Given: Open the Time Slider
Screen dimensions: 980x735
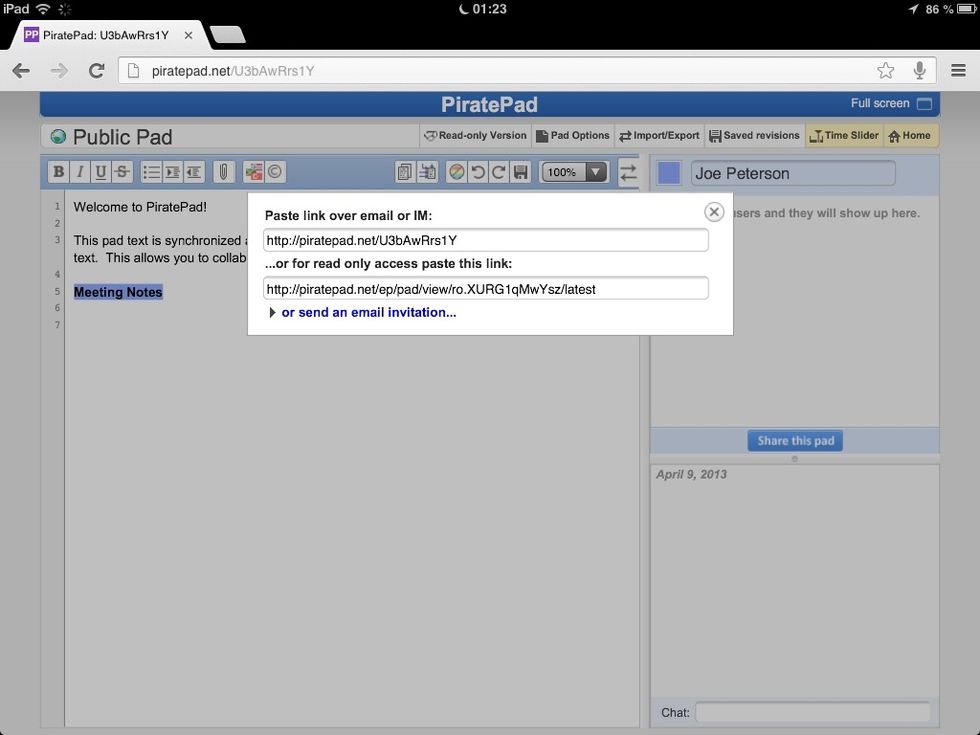Looking at the screenshot, I should pos(844,136).
